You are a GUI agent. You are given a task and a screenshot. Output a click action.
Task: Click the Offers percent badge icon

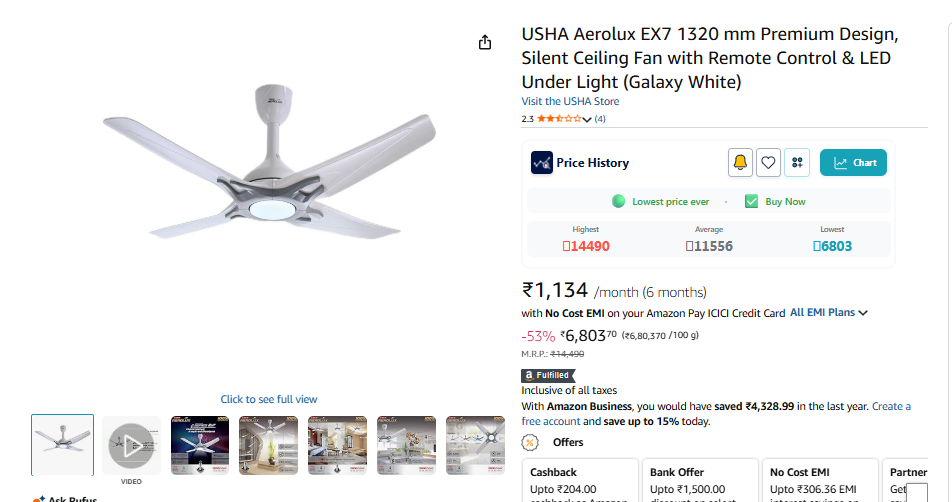(530, 443)
